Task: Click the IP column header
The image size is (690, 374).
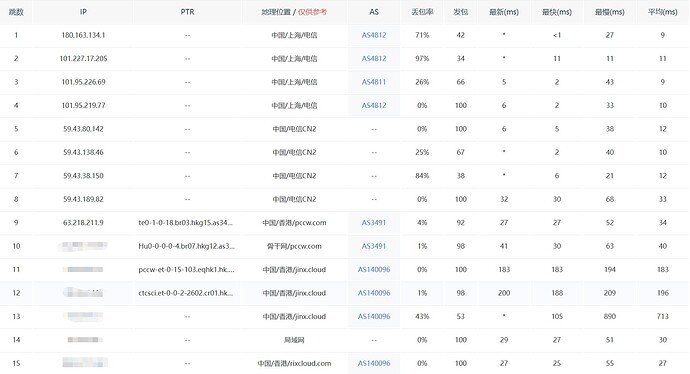Action: [83, 12]
